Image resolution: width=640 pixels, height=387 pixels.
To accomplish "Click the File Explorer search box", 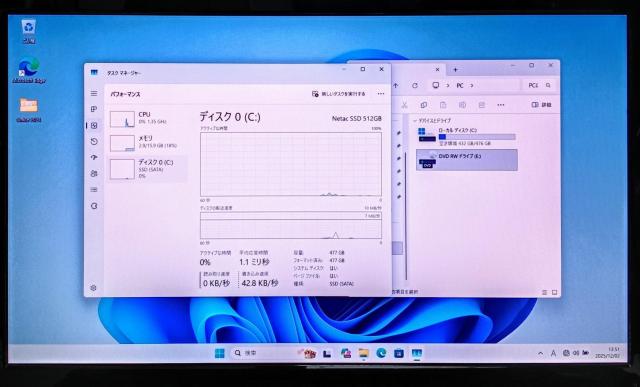I will pyautogui.click(x=539, y=85).
